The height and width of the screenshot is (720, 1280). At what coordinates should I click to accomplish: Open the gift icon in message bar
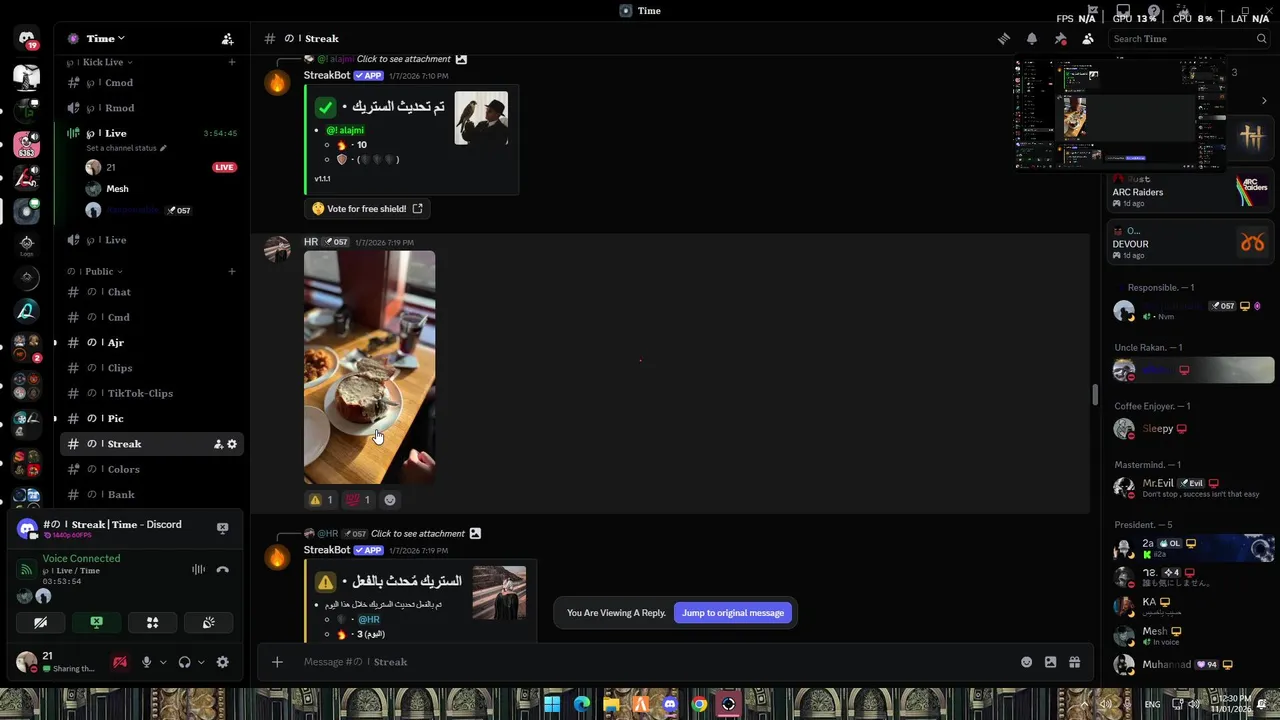coord(1074,662)
